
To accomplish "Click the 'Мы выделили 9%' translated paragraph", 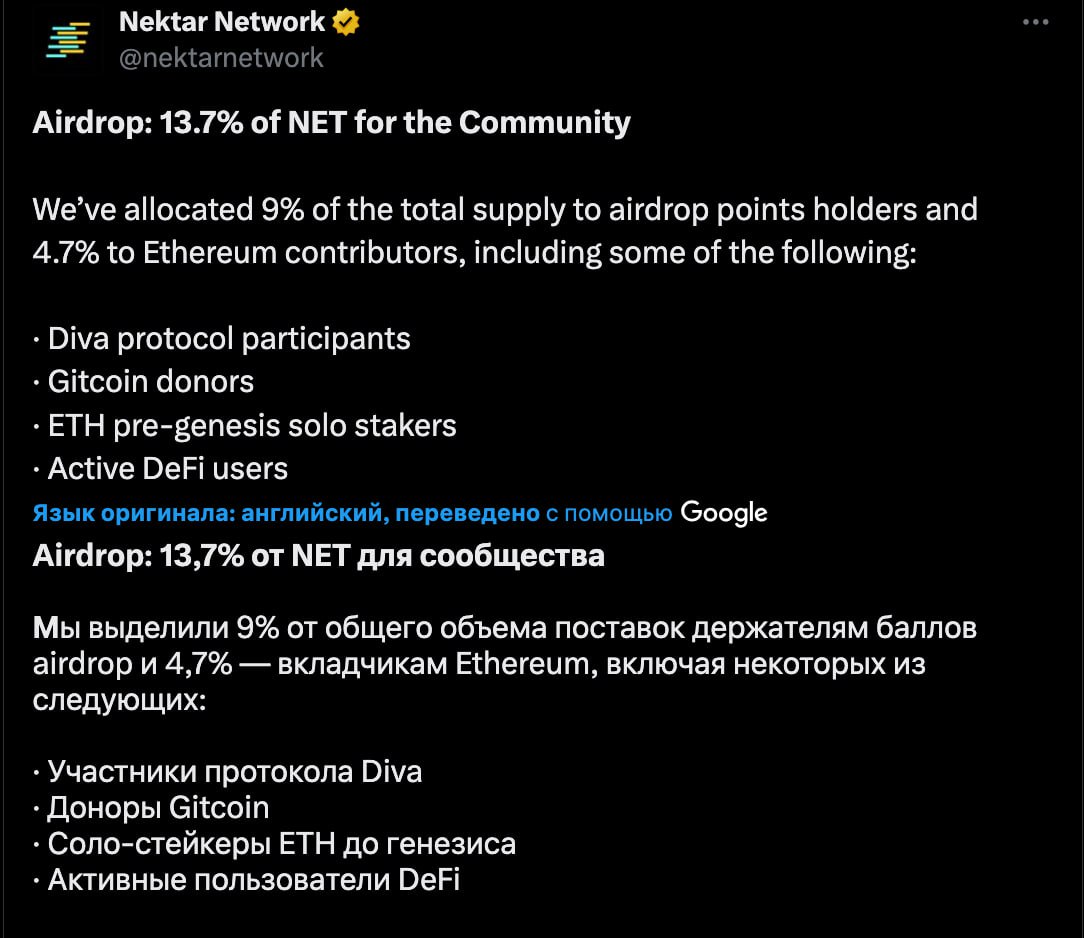I will click(505, 664).
